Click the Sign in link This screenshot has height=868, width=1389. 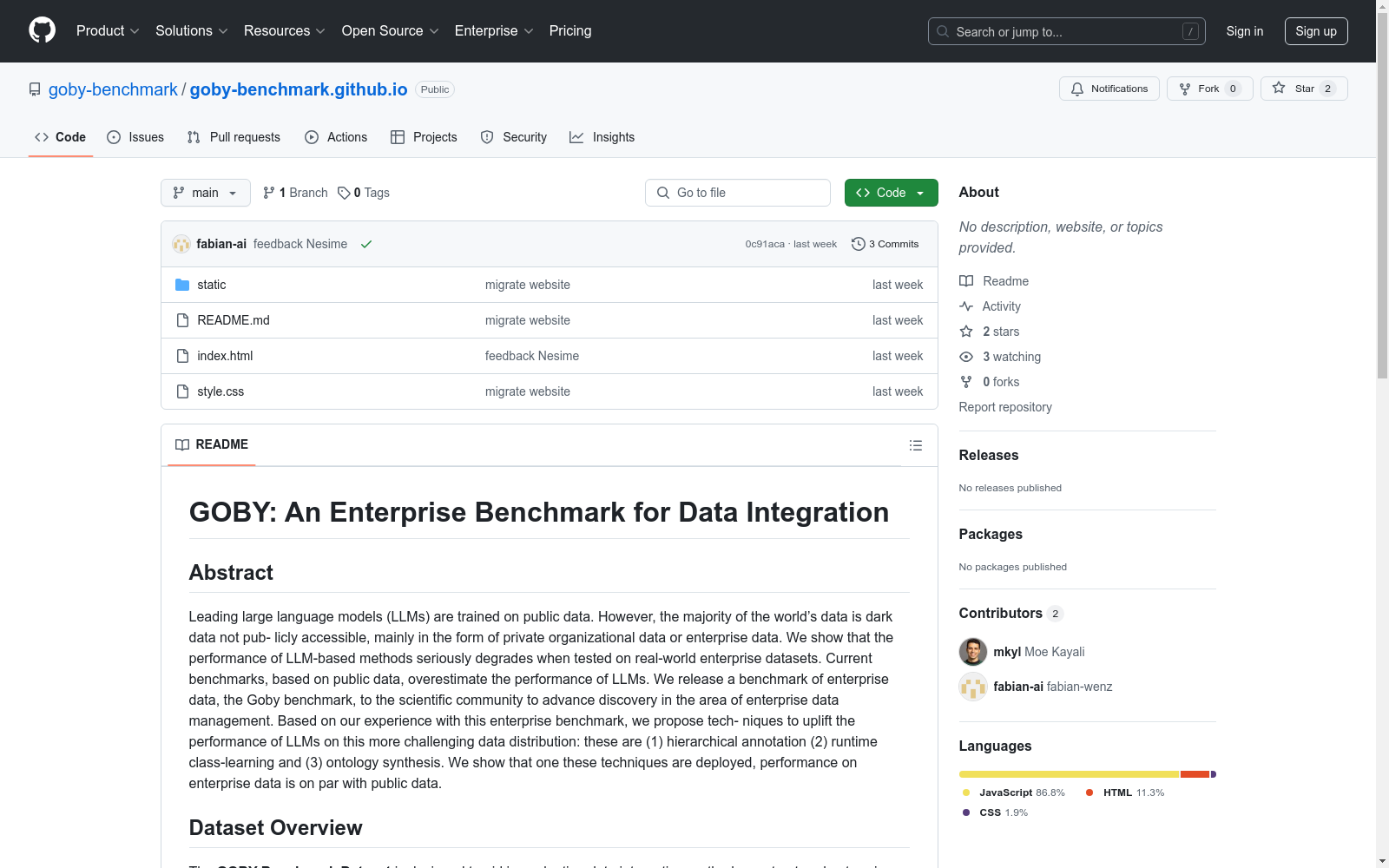pyautogui.click(x=1245, y=31)
